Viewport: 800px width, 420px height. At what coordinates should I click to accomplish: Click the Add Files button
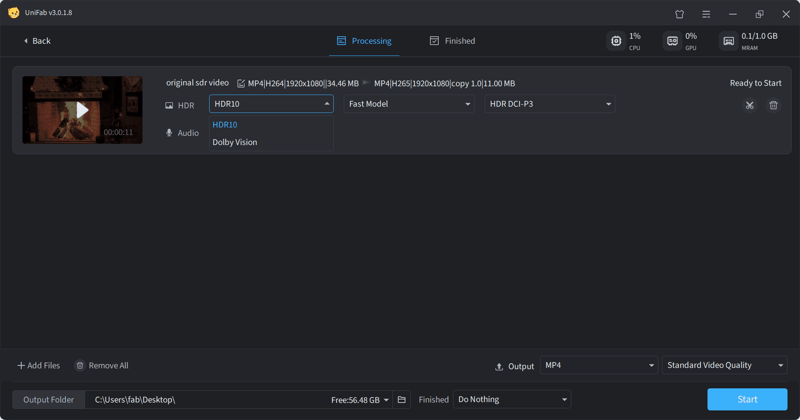(38, 366)
